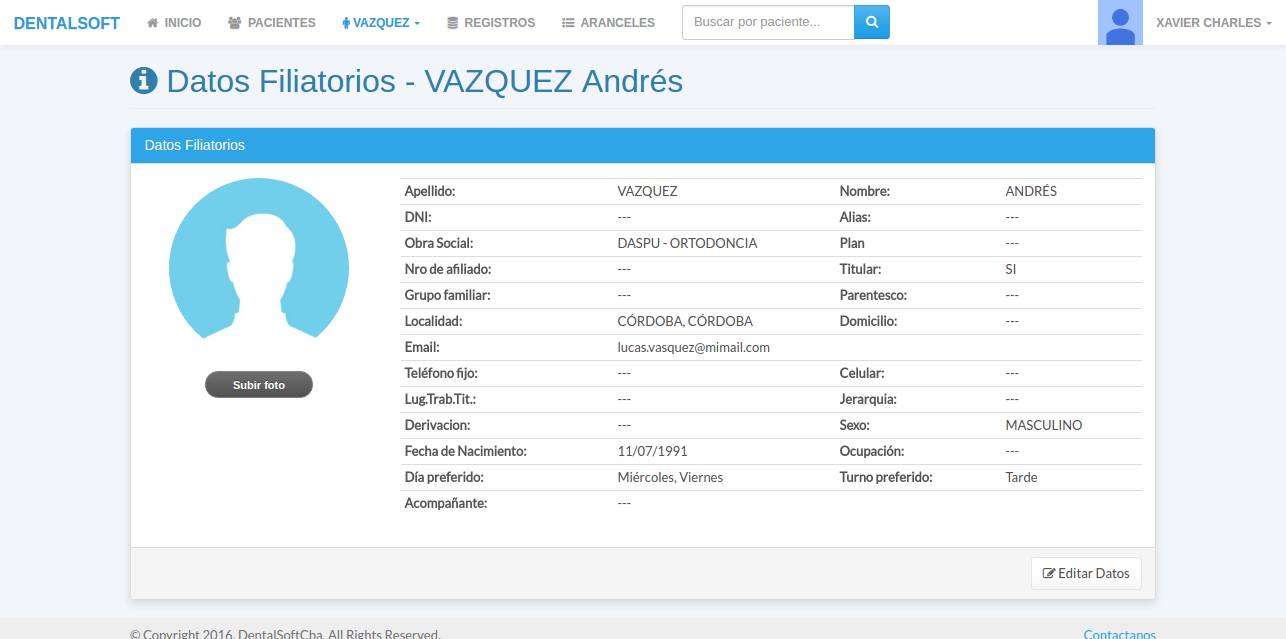Click the home icon beside INICIO
Viewport: 1286px width, 639px height.
pyautogui.click(x=153, y=22)
